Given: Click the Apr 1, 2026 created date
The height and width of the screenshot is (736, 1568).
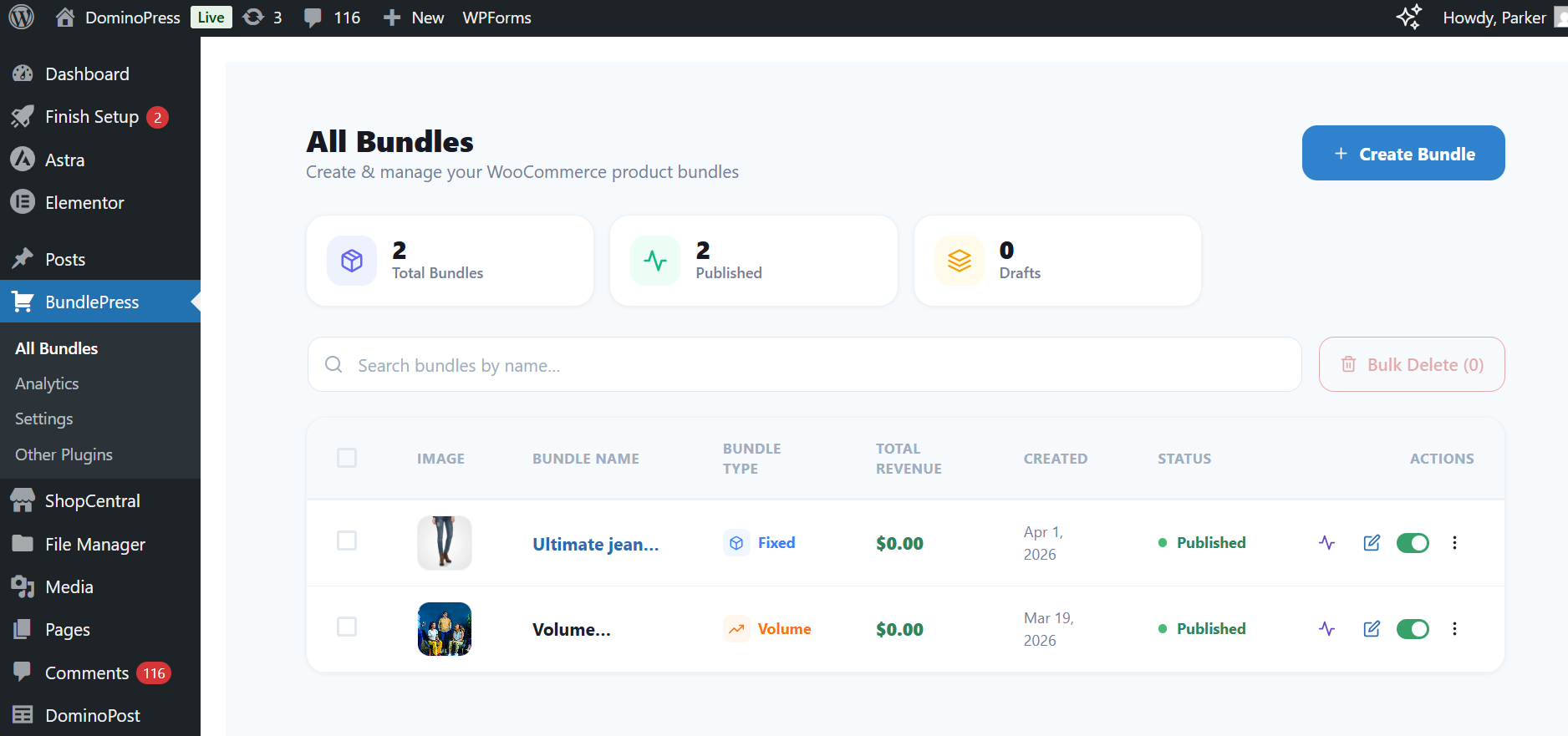Looking at the screenshot, I should (1043, 543).
